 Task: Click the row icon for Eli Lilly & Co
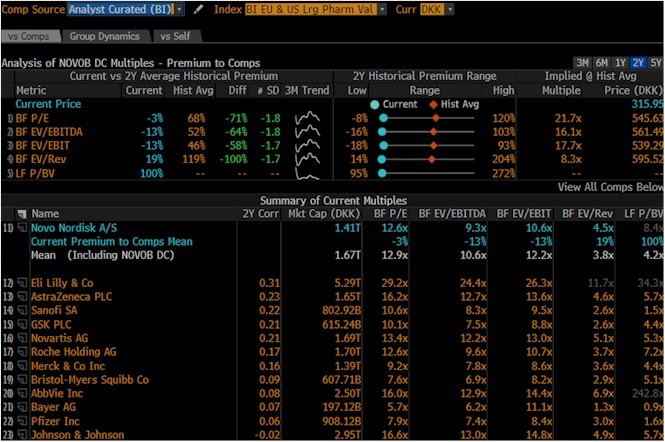(x=22, y=283)
